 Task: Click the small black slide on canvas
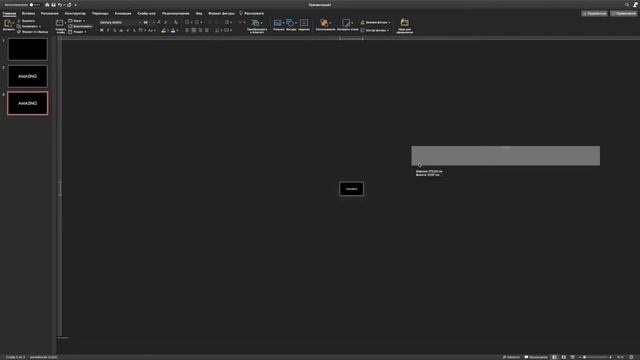pyautogui.click(x=351, y=189)
